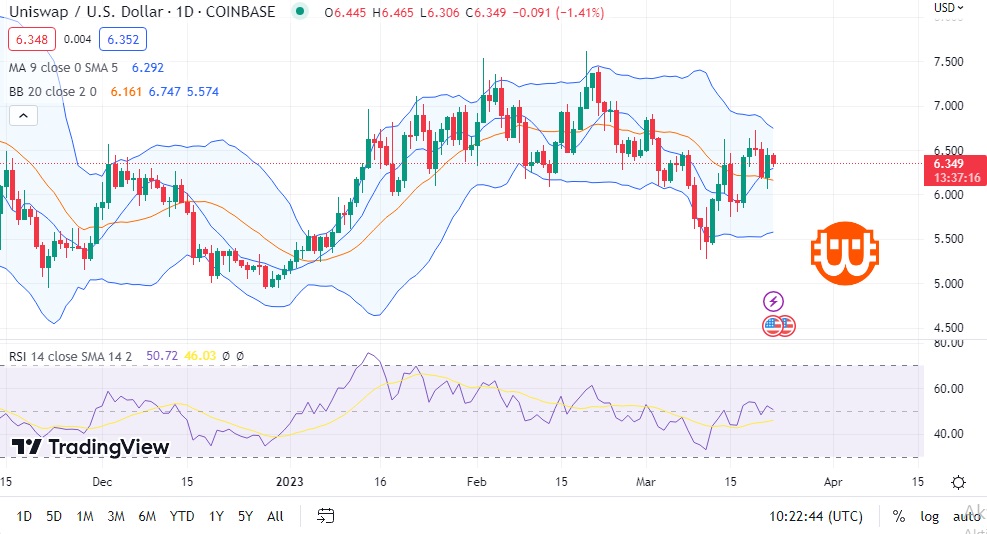Open chart settings gear icon

[958, 482]
